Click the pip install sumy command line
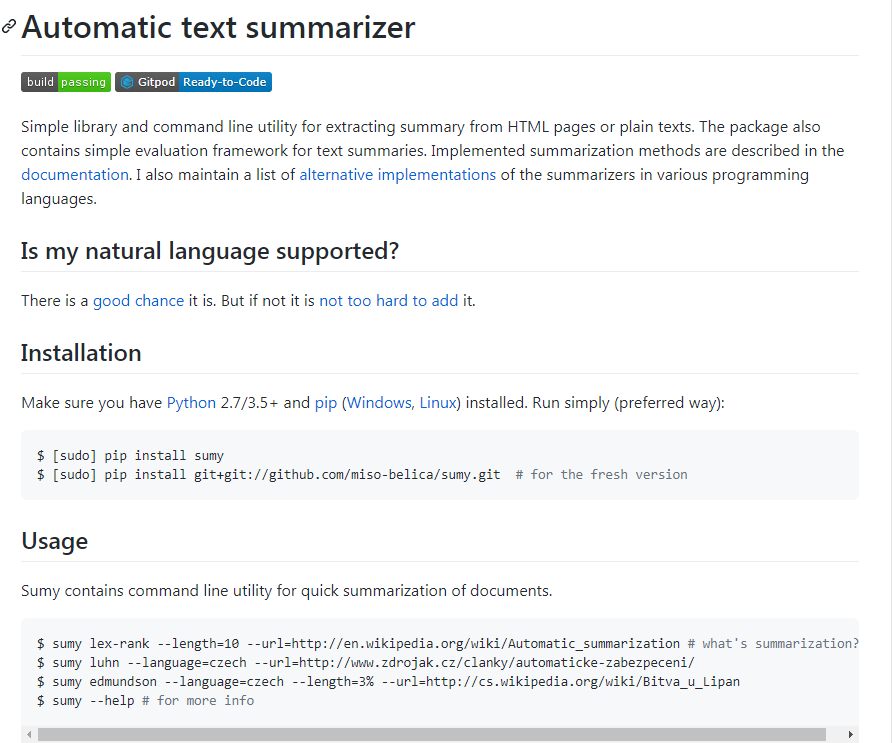 point(130,455)
